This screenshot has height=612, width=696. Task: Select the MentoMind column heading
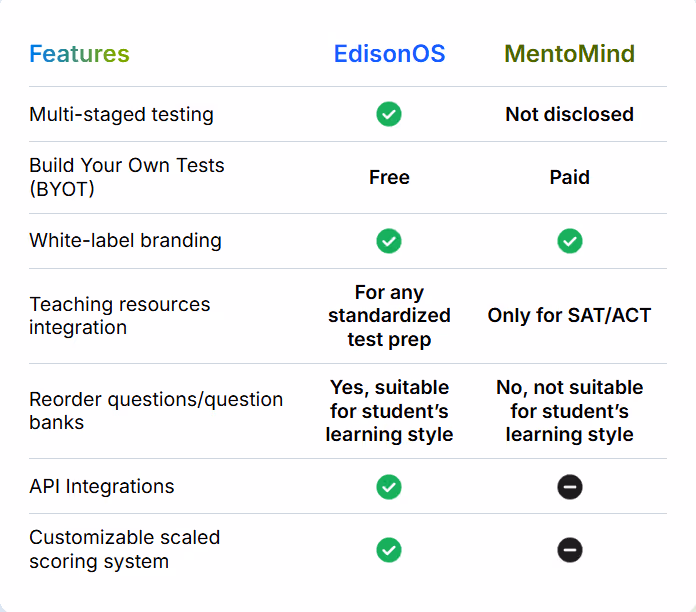(x=569, y=54)
